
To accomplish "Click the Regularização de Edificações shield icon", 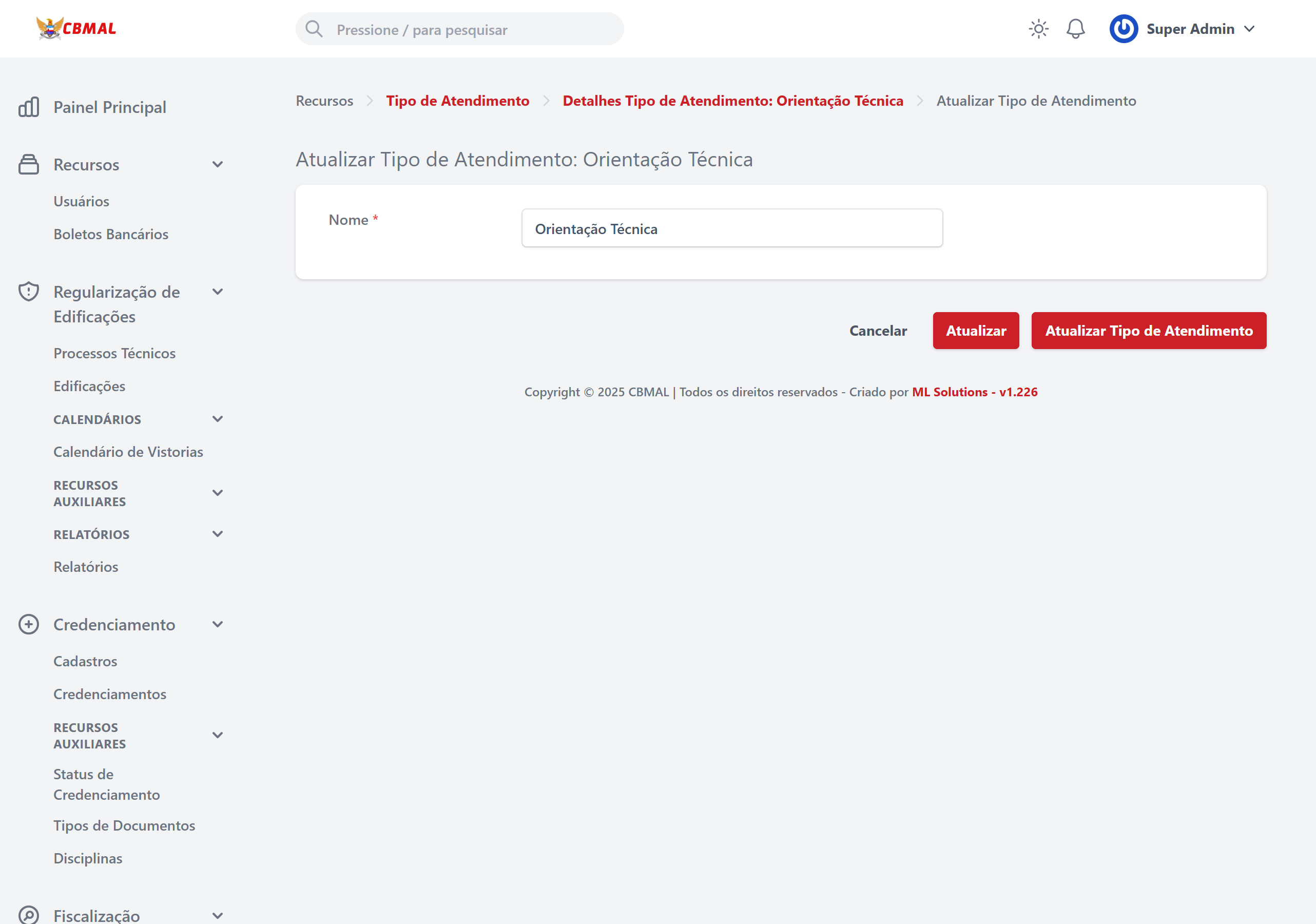I will (29, 292).
